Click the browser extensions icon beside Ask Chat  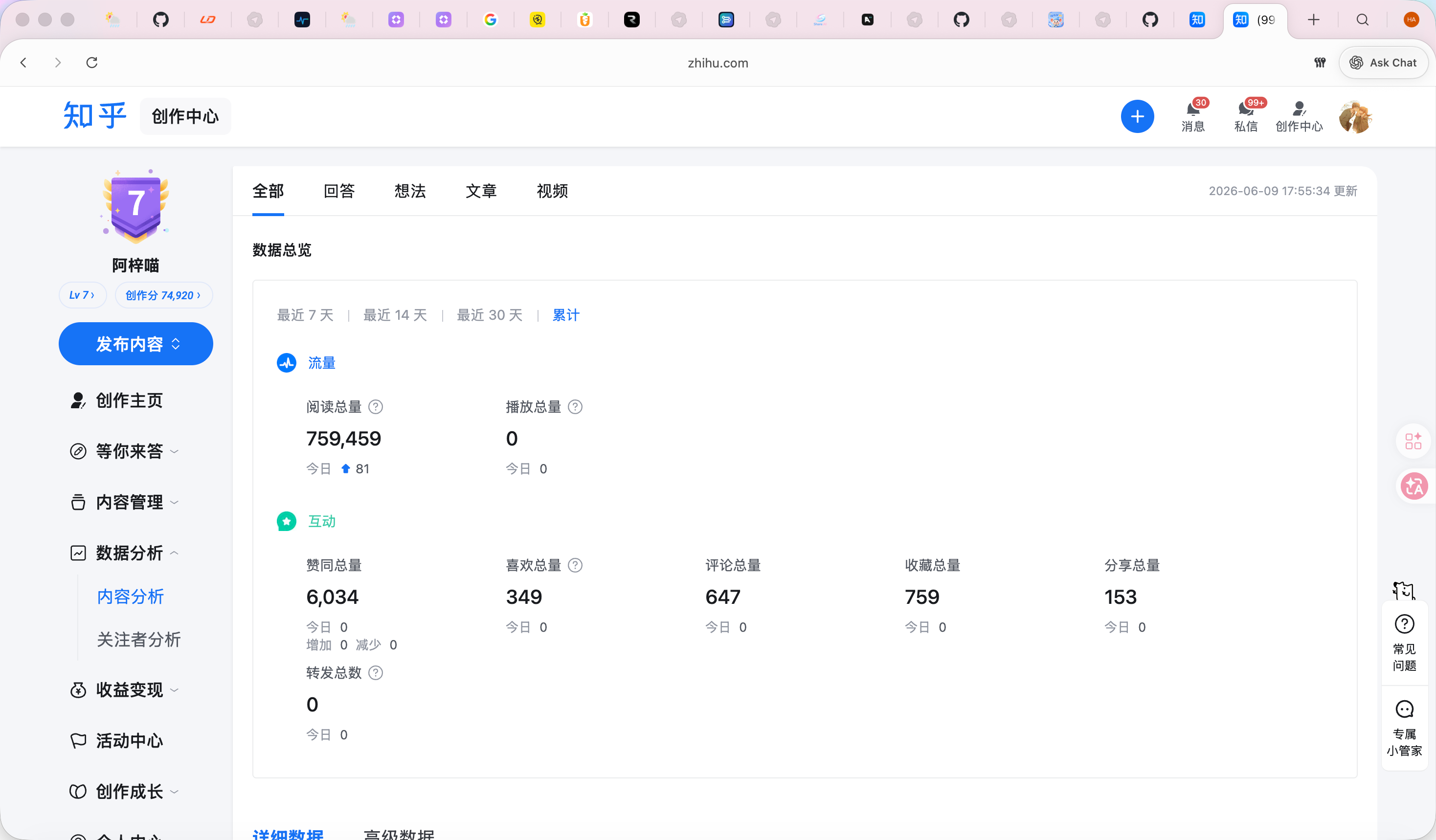tap(1320, 63)
